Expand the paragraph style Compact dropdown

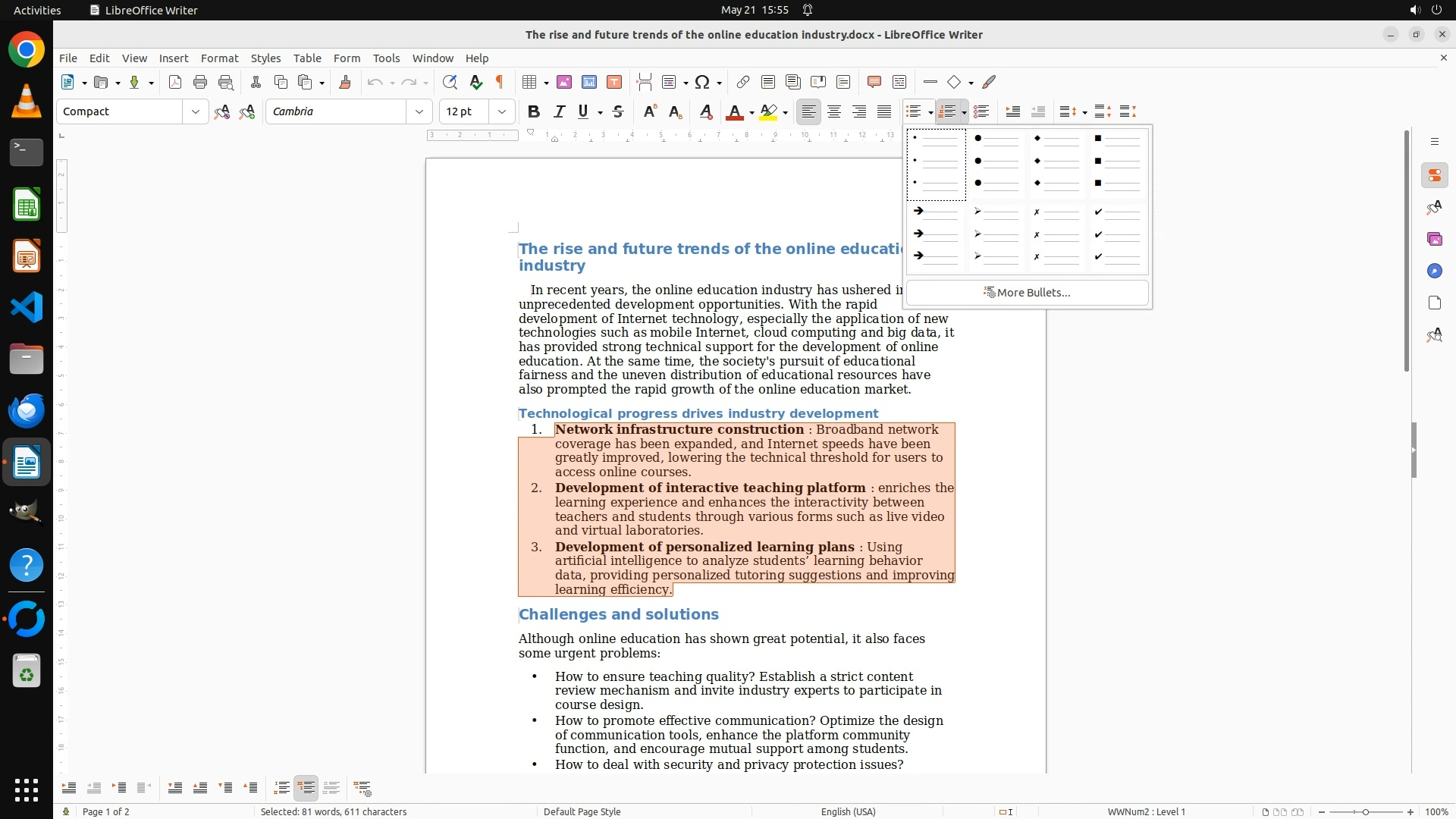[196, 111]
